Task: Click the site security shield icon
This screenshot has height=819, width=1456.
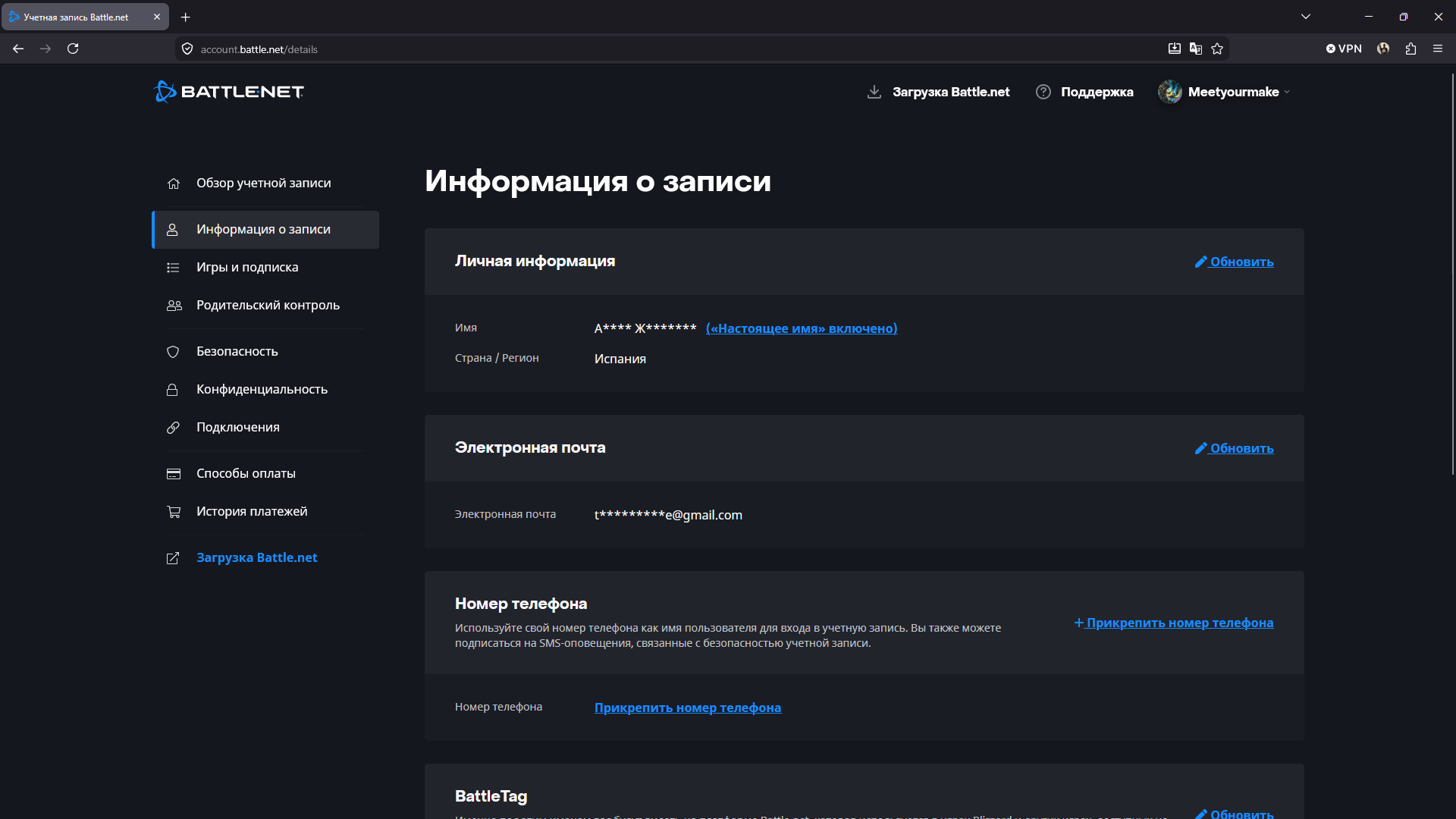Action: 187,49
